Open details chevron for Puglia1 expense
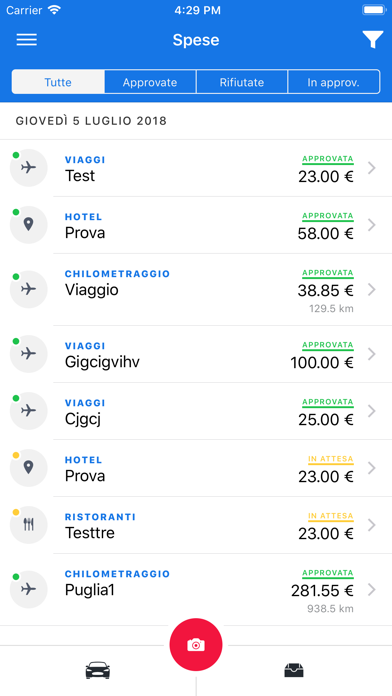Image resolution: width=392 pixels, height=696 pixels. coord(372,590)
